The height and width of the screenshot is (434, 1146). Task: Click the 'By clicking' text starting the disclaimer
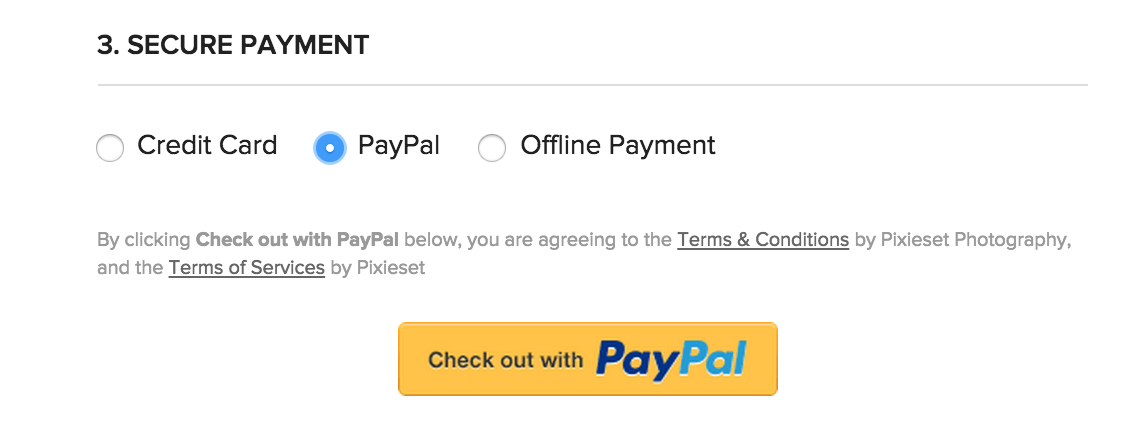[144, 240]
